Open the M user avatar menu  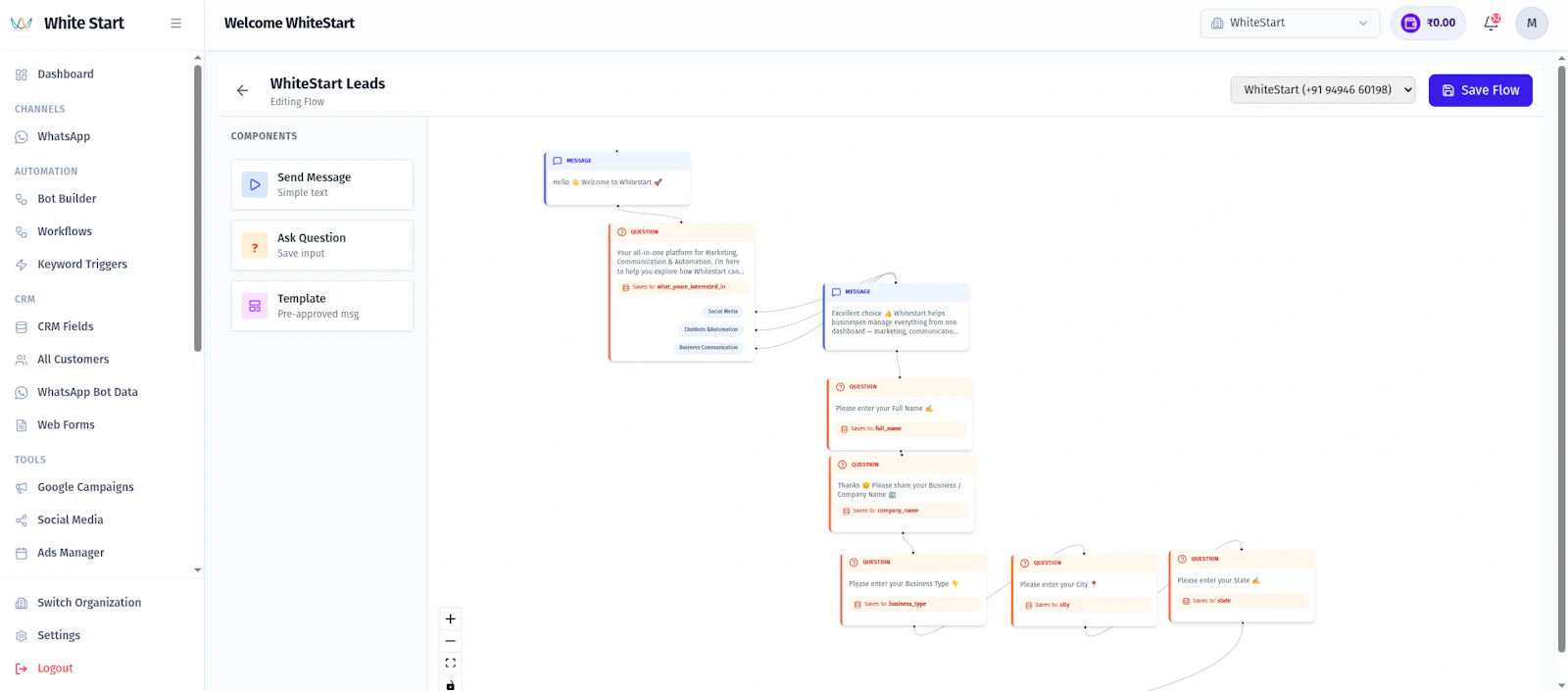pos(1532,23)
